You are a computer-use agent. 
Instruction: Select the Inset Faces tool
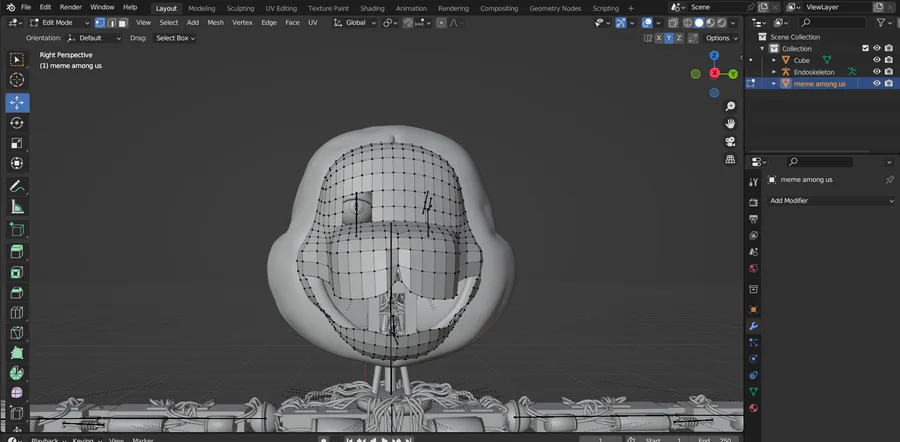[17, 272]
